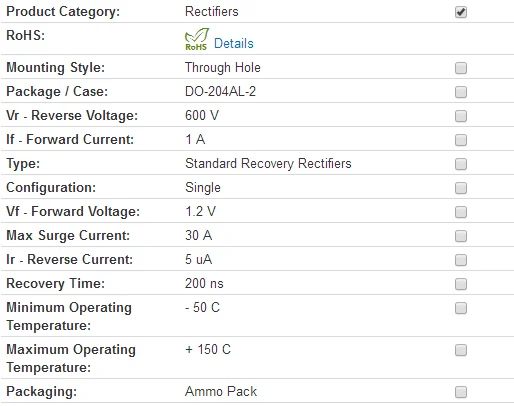
Task: Tick the Vf Forward Voltage 1.2 V checkbox
Action: [461, 212]
